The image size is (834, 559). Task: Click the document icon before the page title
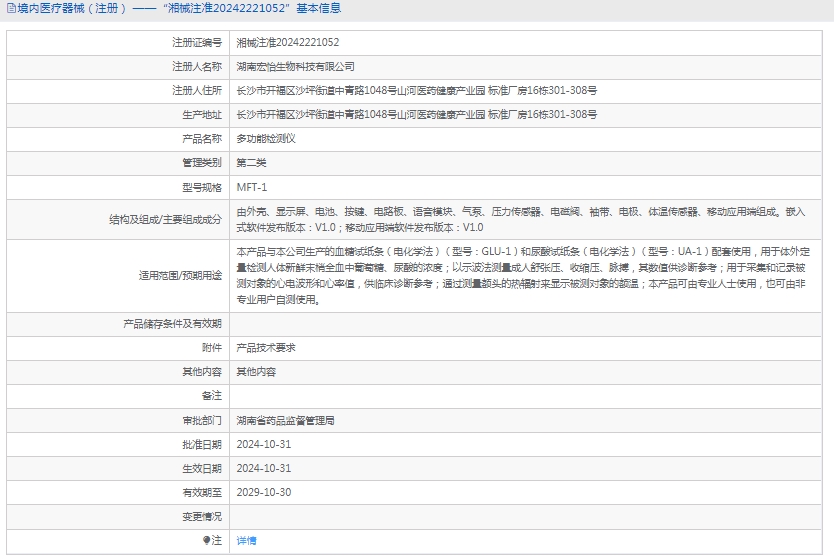tap(10, 9)
